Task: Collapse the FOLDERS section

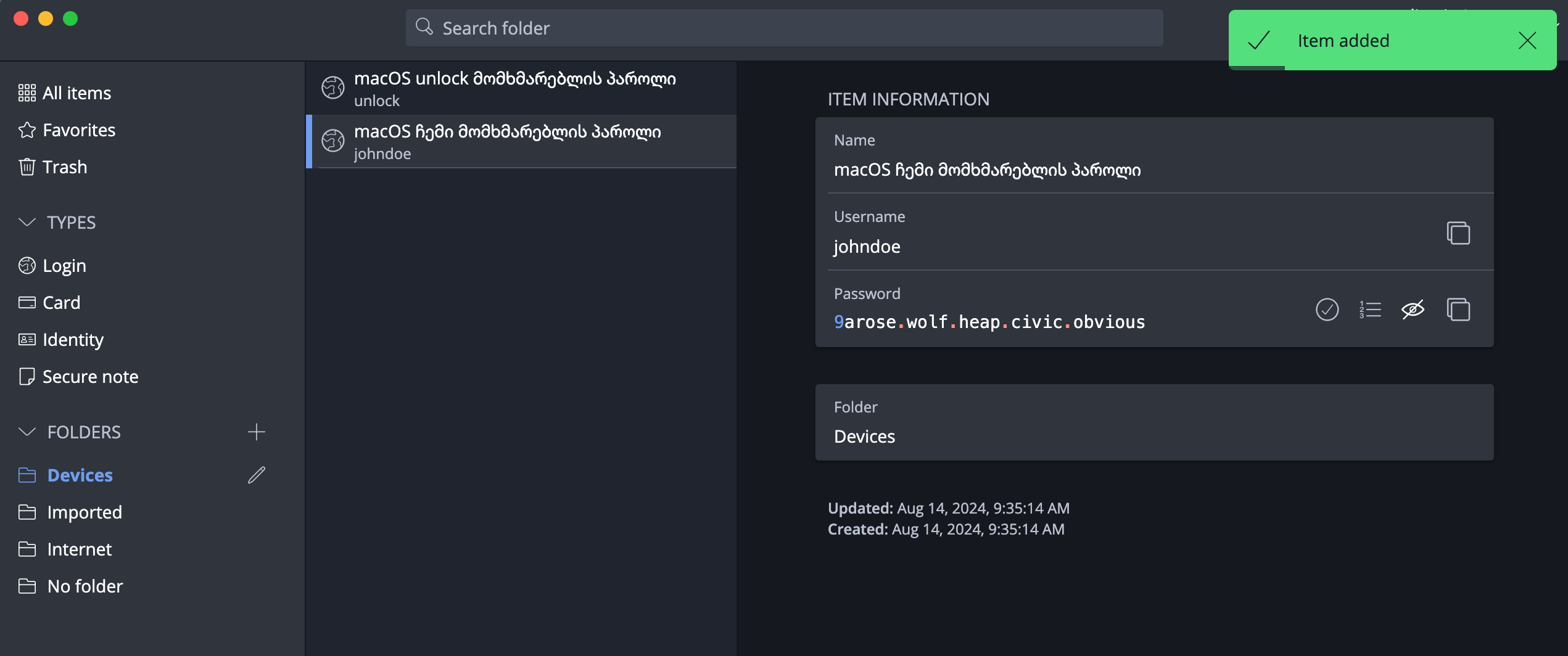Action: 27,432
